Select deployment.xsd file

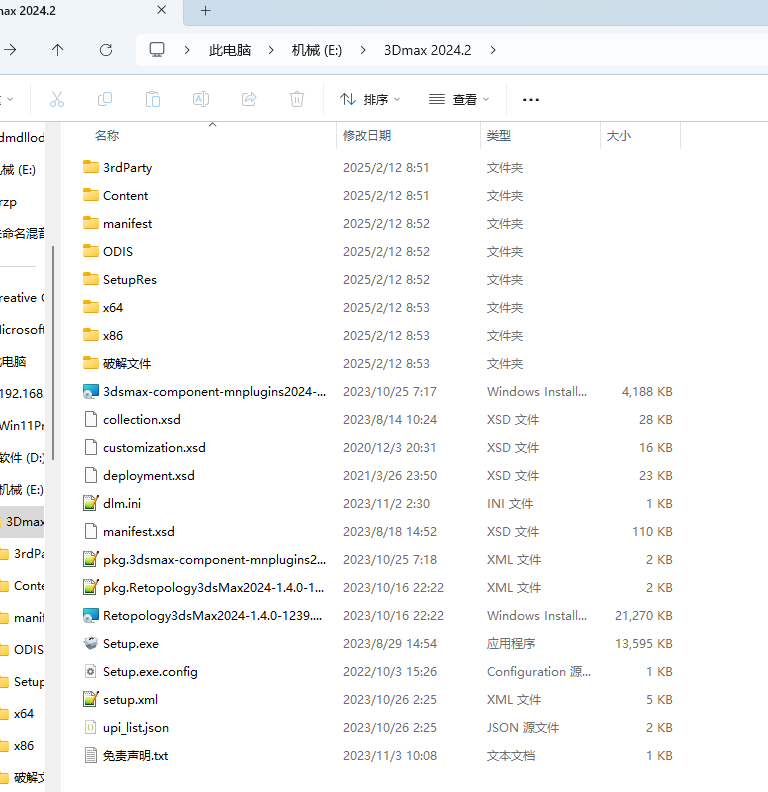138,476
